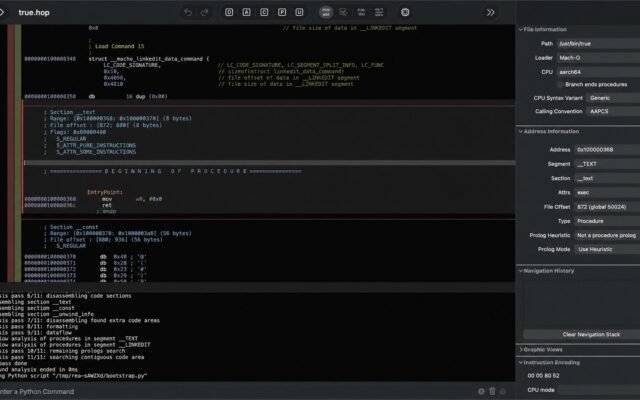This screenshot has height=400, width=640.
Task: Switch to the control flow graph view
Action: [x=343, y=12]
